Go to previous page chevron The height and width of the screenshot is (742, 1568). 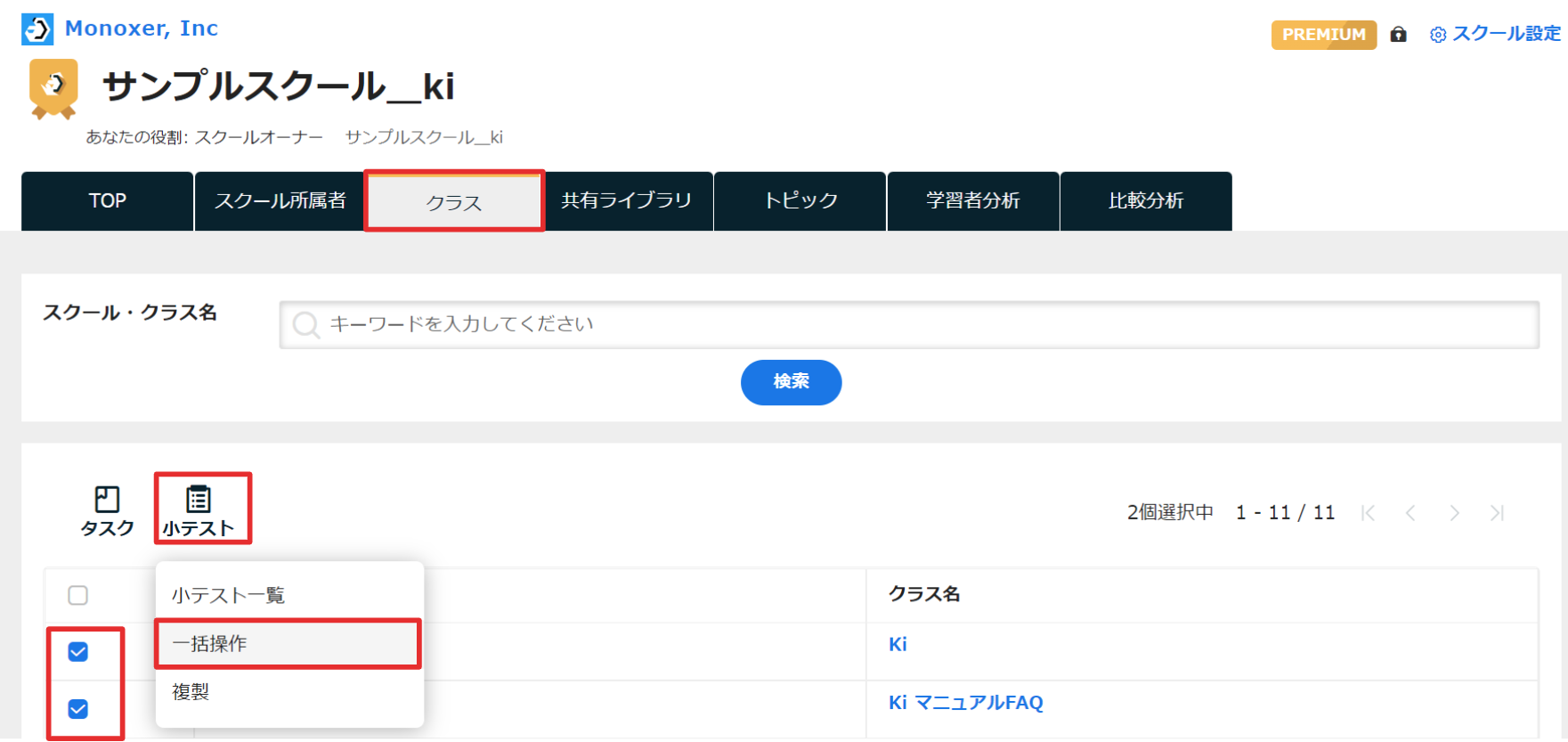(1410, 513)
